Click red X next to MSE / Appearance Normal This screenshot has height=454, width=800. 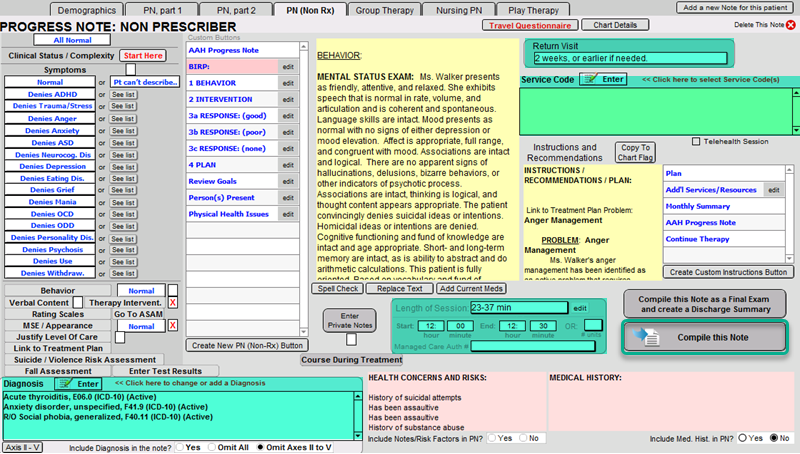(173, 325)
